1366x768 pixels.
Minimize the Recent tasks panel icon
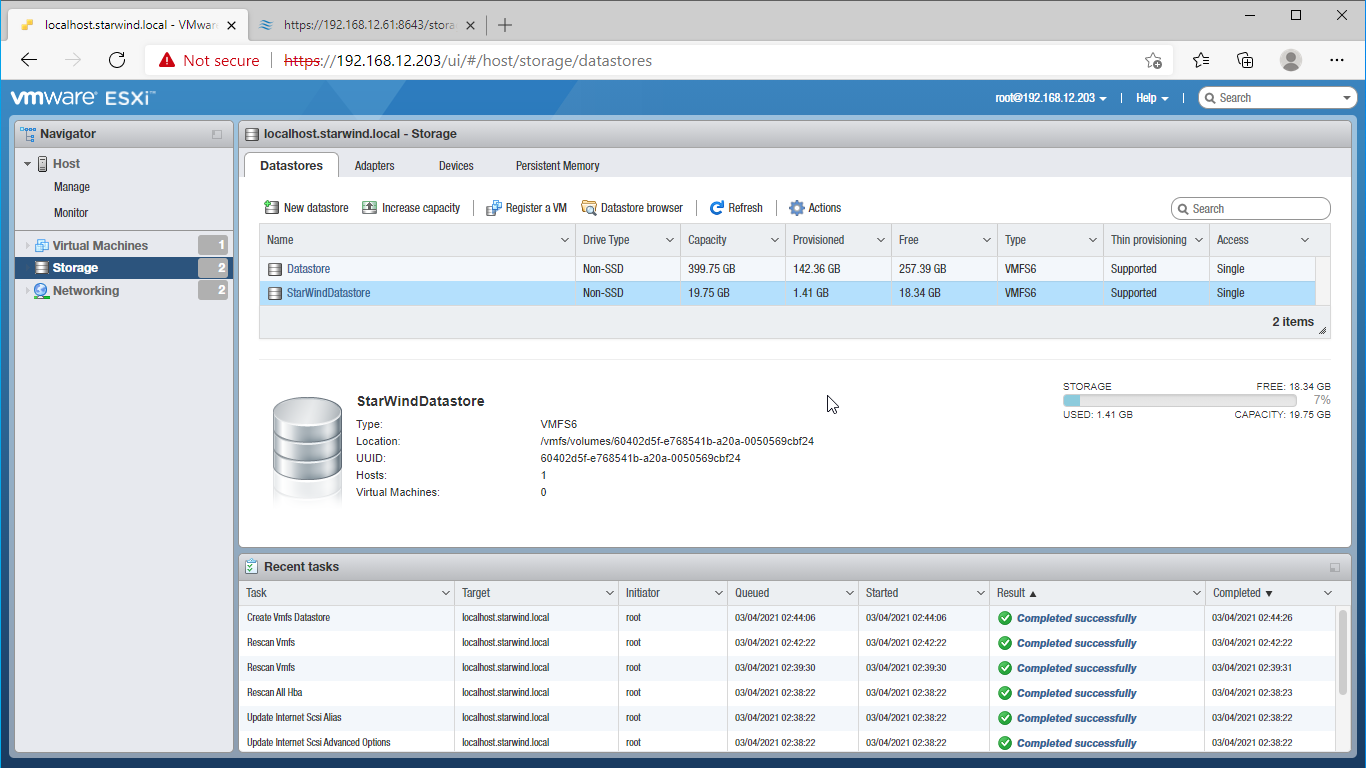point(1335,567)
